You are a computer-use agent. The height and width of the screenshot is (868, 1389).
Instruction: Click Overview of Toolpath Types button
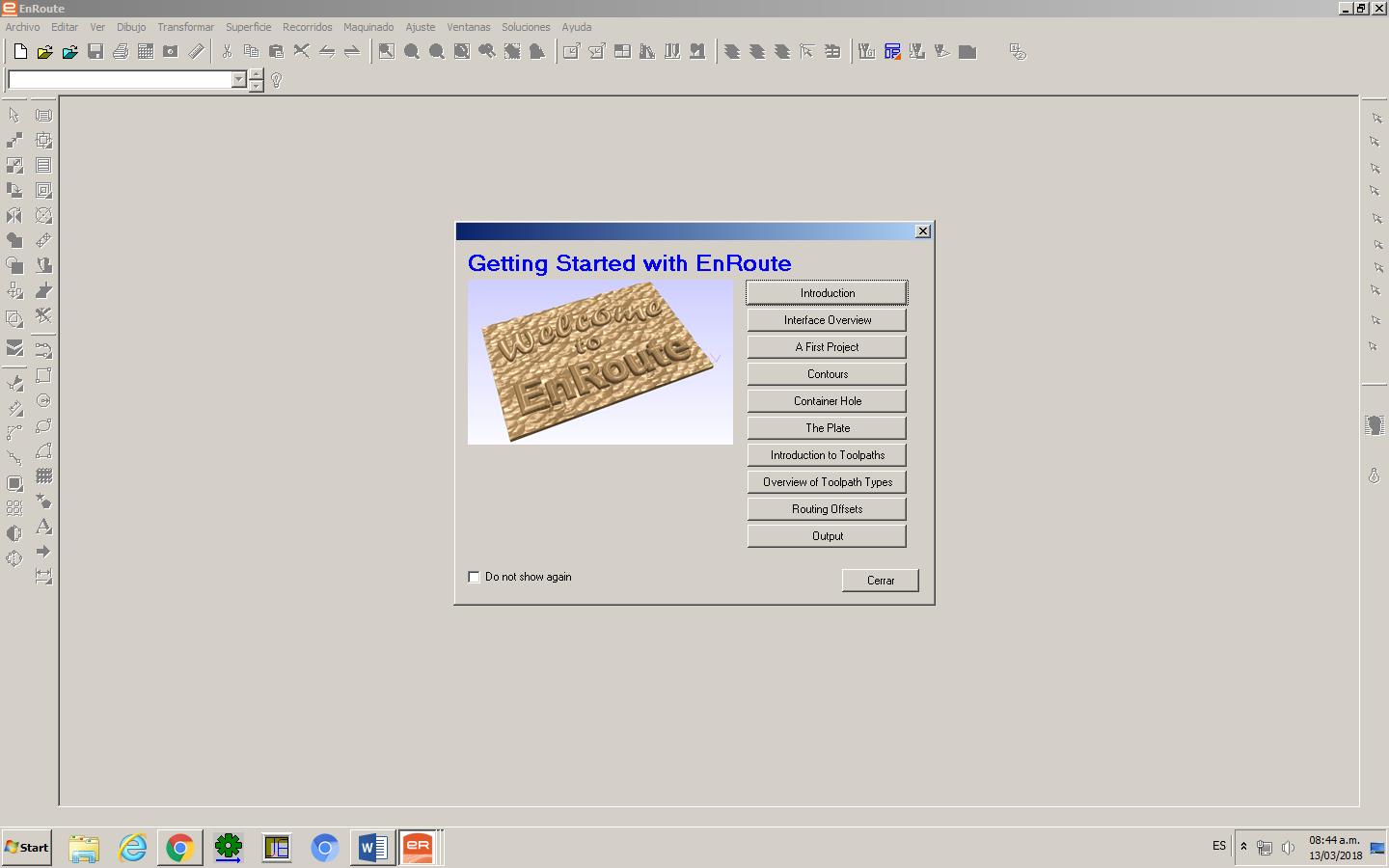click(827, 482)
